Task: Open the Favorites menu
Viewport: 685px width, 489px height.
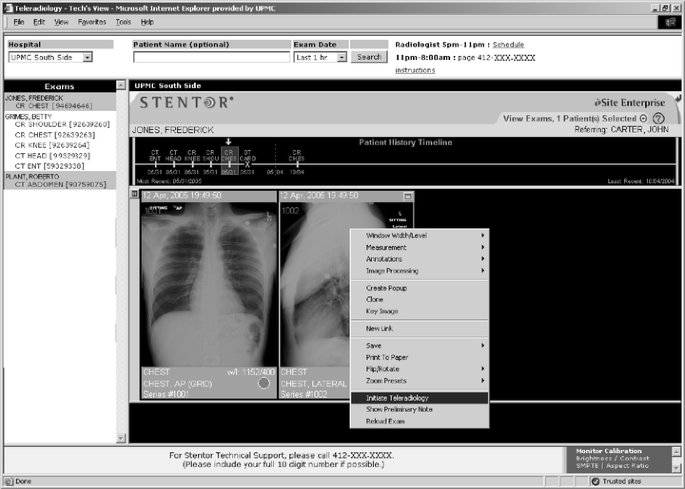Action: [x=92, y=22]
